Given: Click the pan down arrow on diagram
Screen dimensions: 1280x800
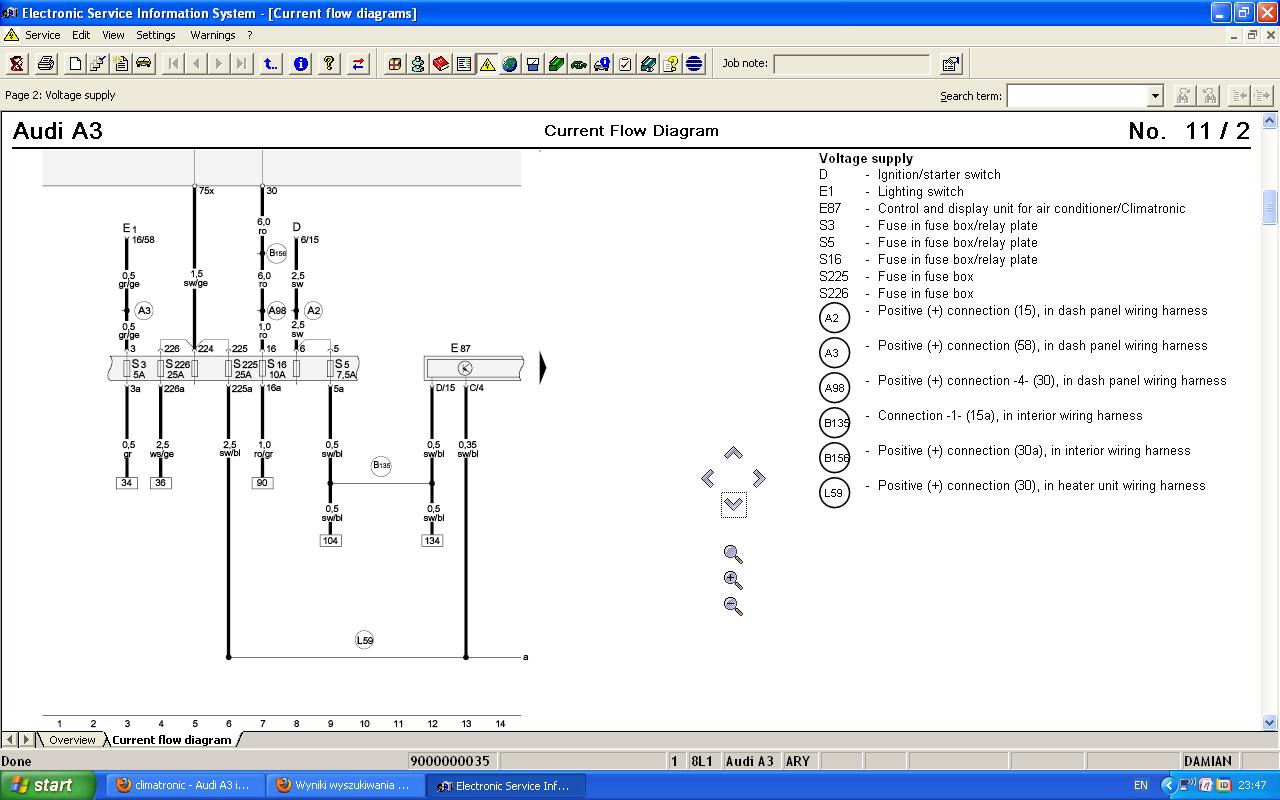Looking at the screenshot, I should pos(733,505).
